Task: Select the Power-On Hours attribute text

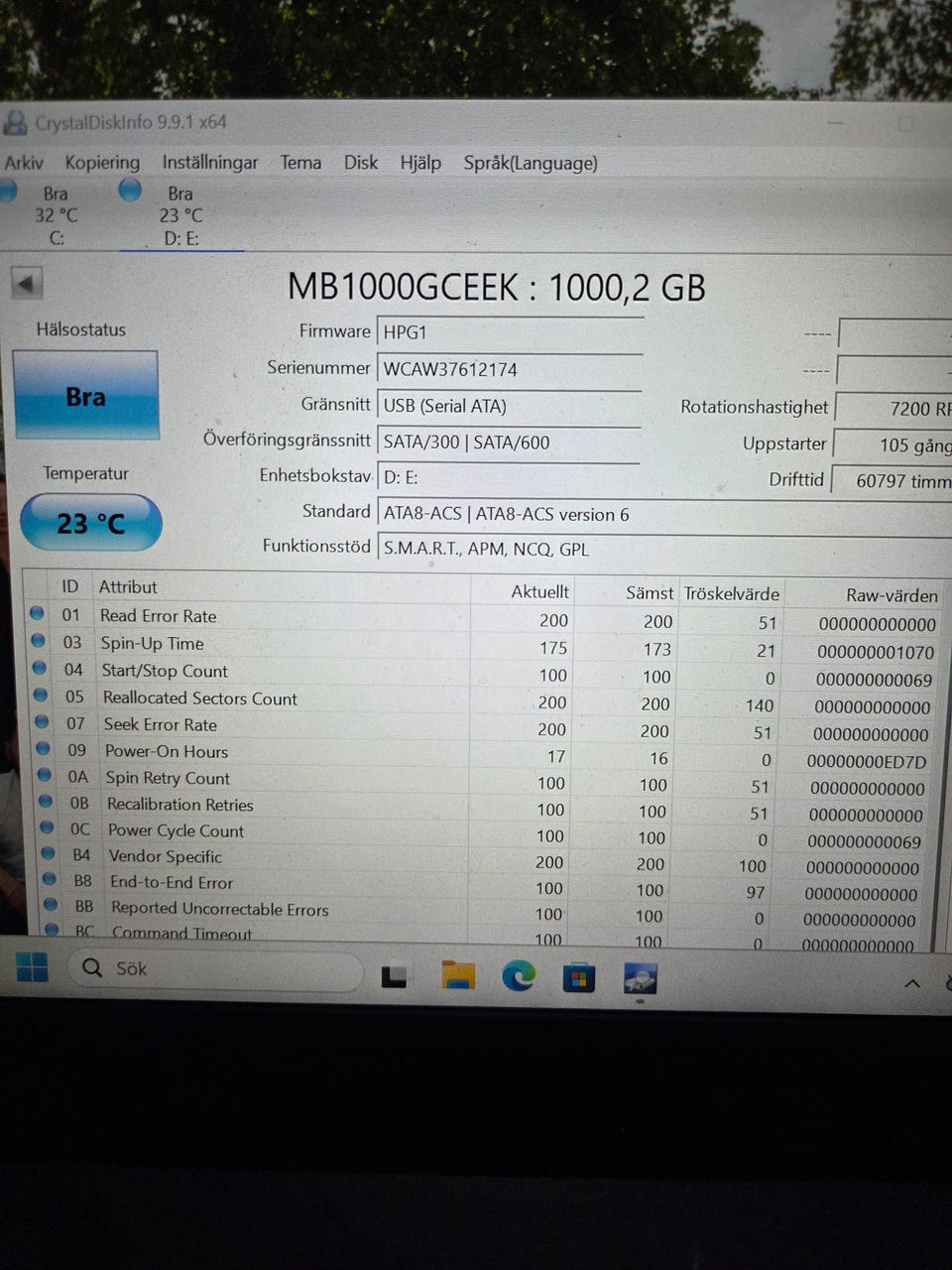Action: (167, 752)
